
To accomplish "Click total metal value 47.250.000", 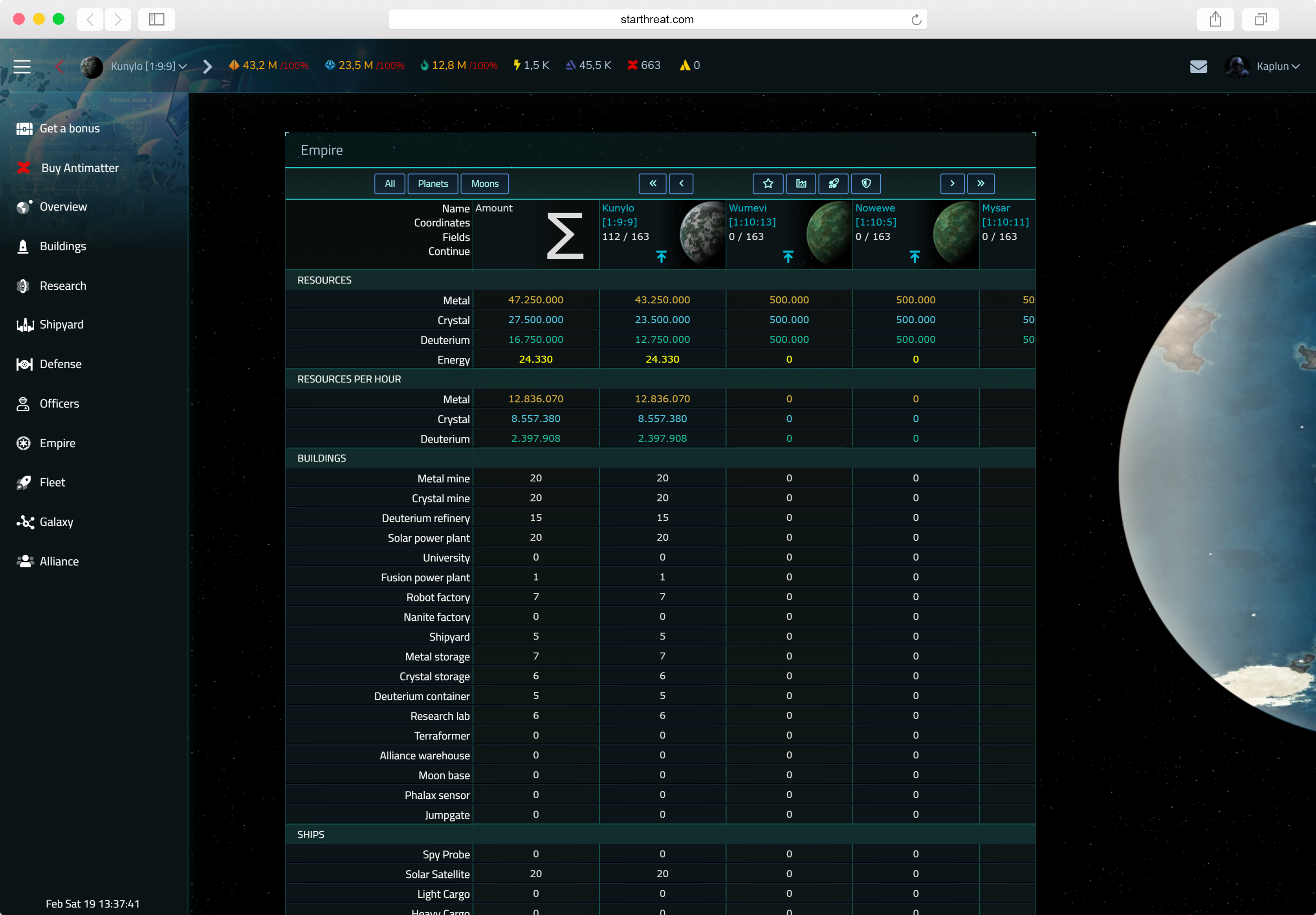I will coord(536,300).
